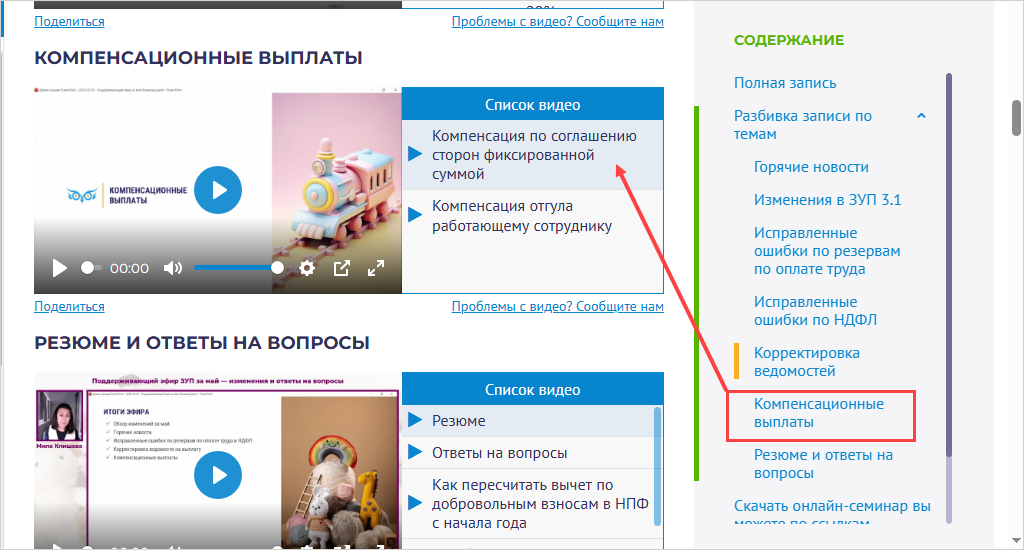Click Список видео header of Компенсационные выплаты list
The width and height of the screenshot is (1024, 550).
tap(532, 105)
